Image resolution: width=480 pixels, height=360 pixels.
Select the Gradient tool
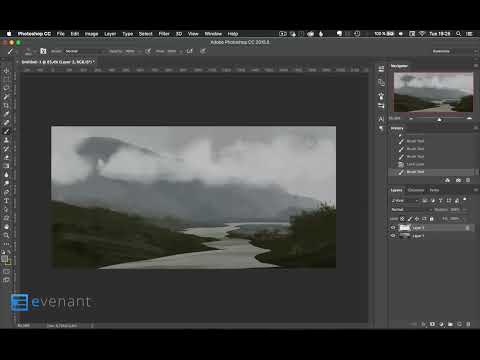point(6,166)
